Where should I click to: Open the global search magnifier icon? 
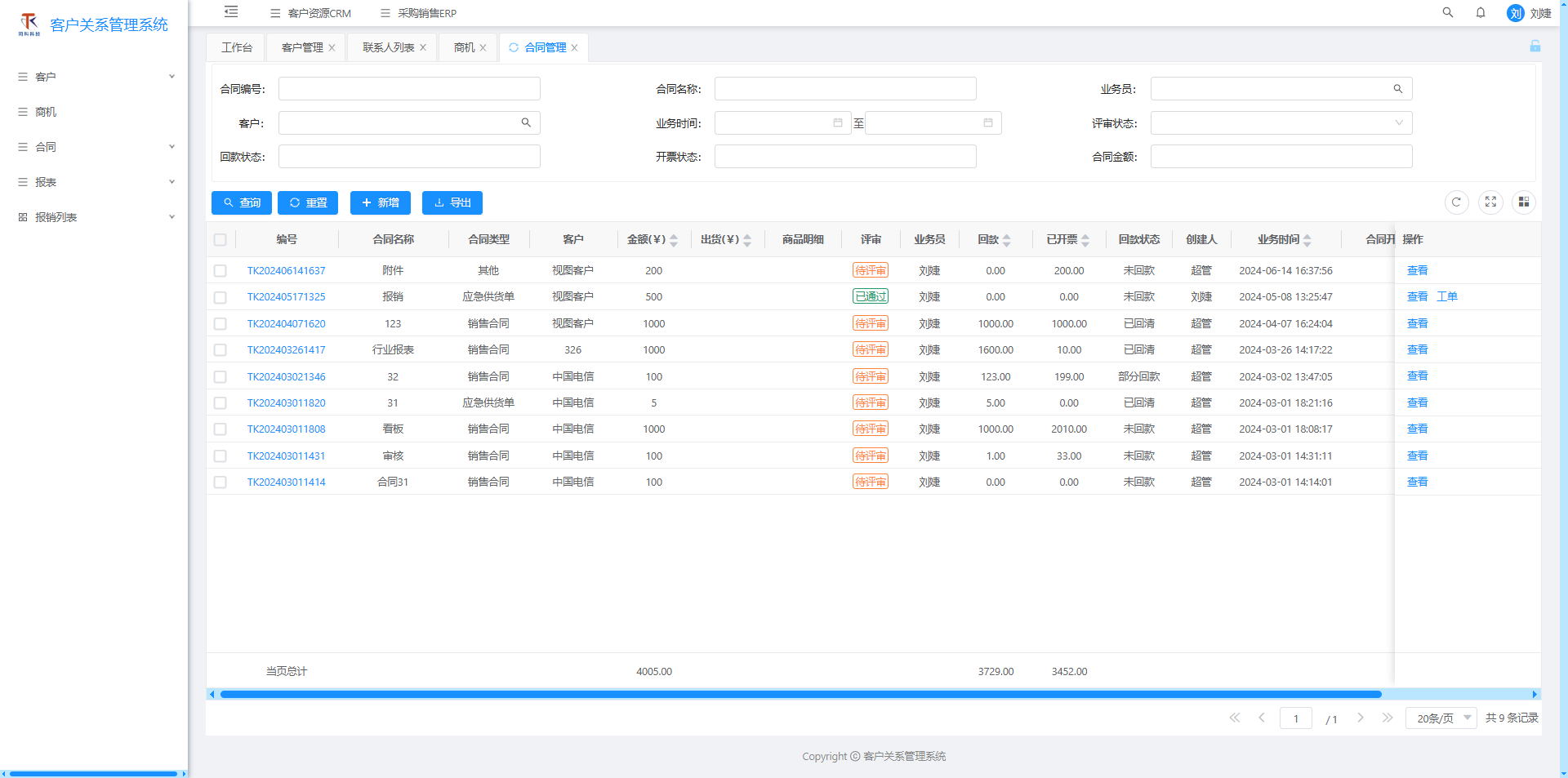1448,13
